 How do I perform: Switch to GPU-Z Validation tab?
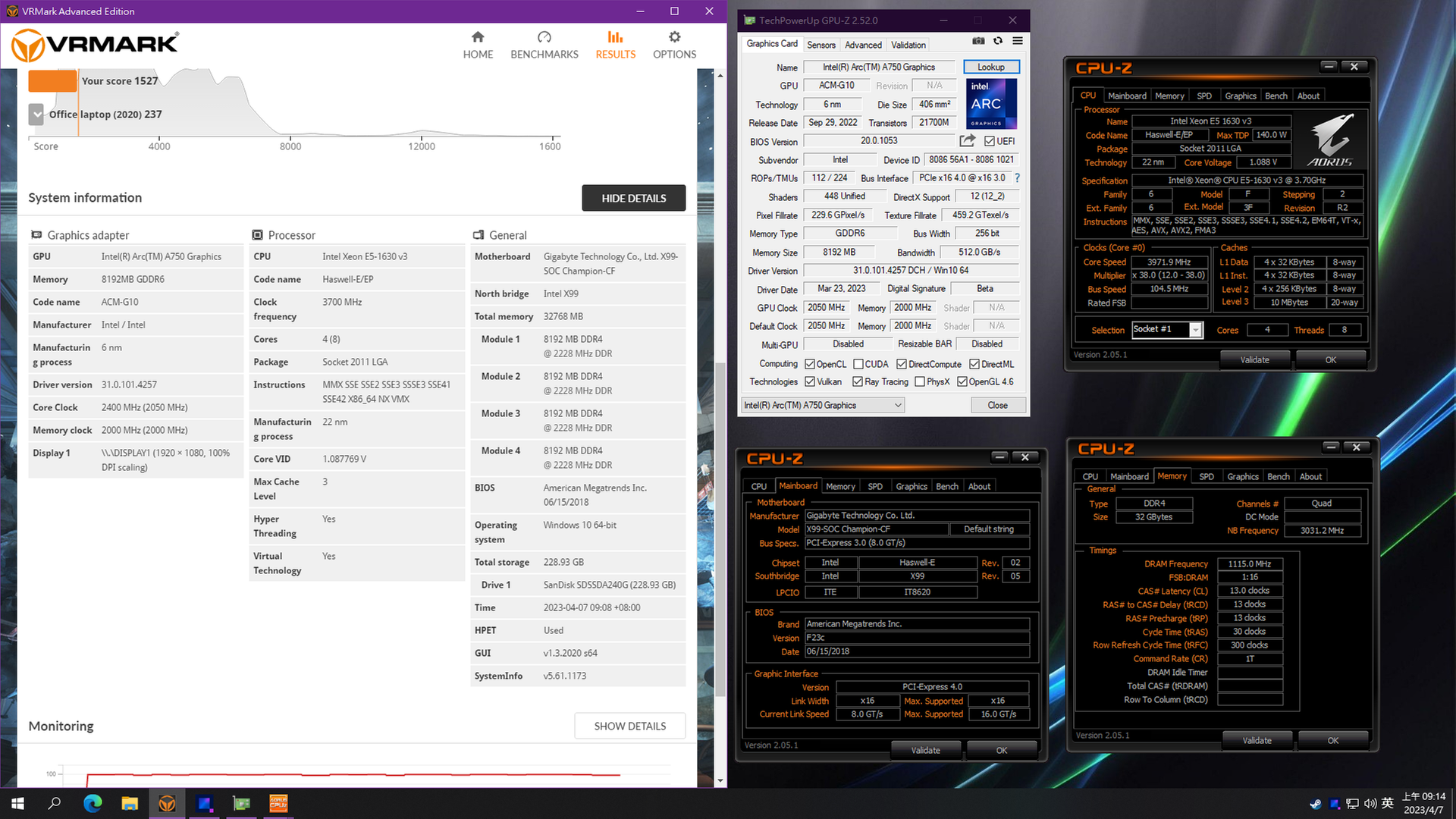coord(908,45)
